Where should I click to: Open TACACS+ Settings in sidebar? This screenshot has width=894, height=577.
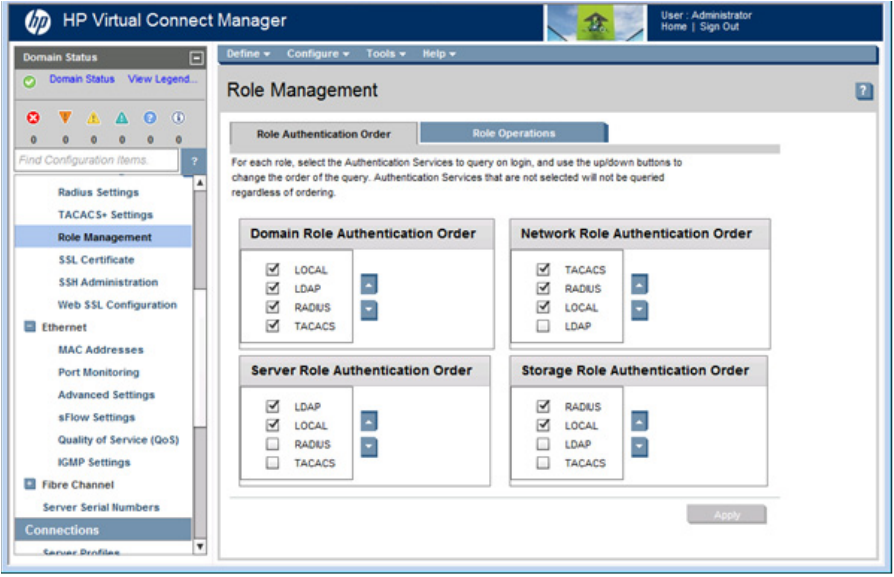click(105, 214)
